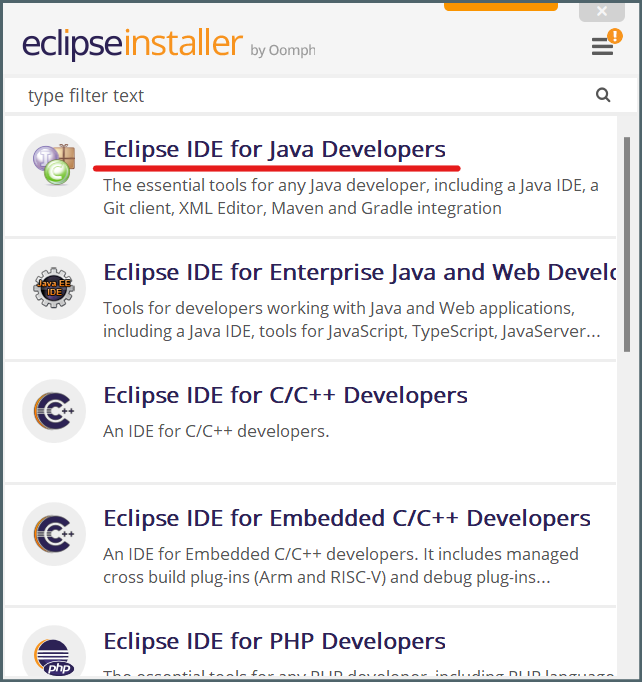Image resolution: width=642 pixels, height=682 pixels.
Task: Select Eclipse IDE for Java Developers
Action: [x=274, y=149]
